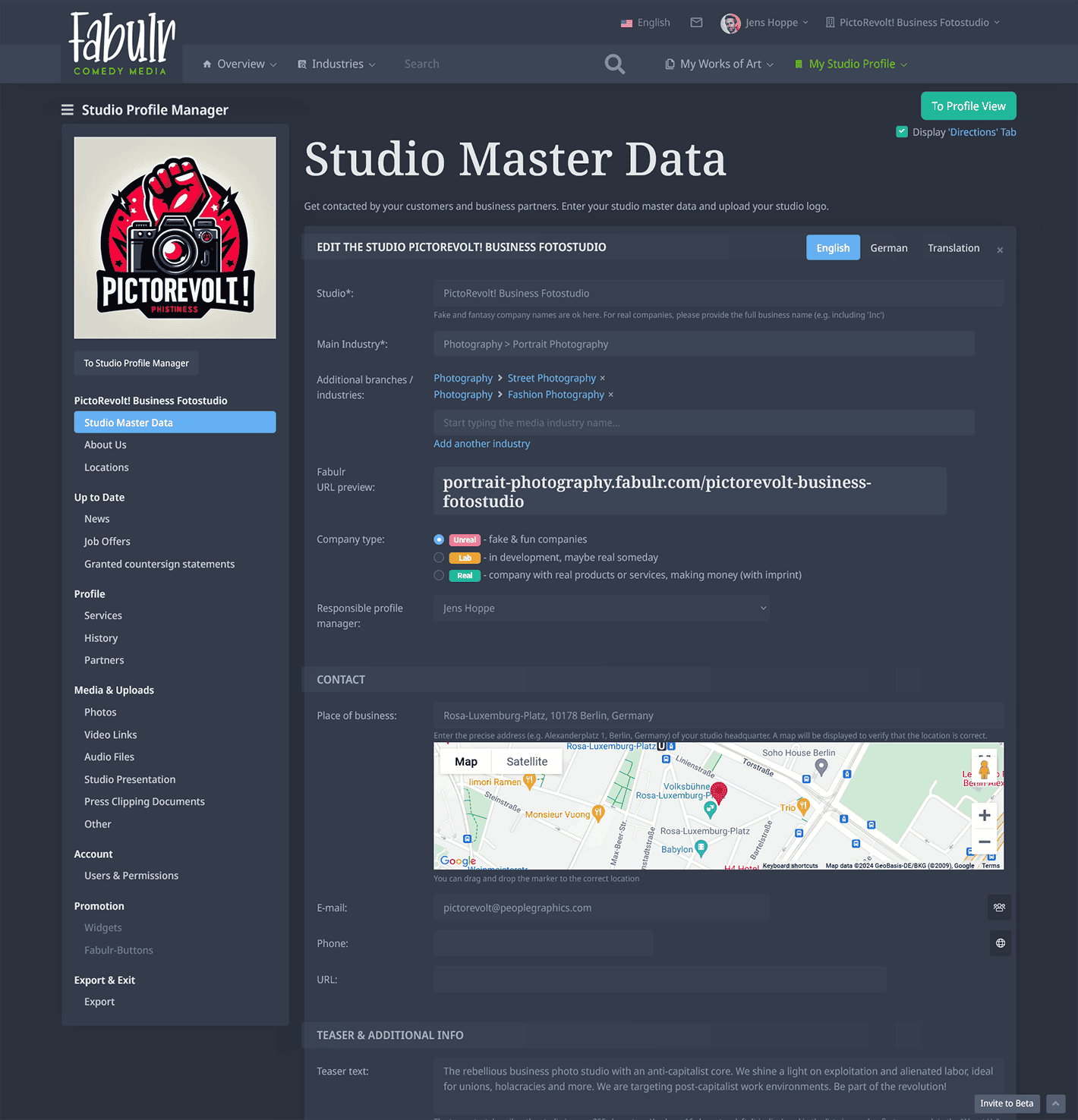Click the building icon beside PictoRevolt studio name

(x=830, y=22)
